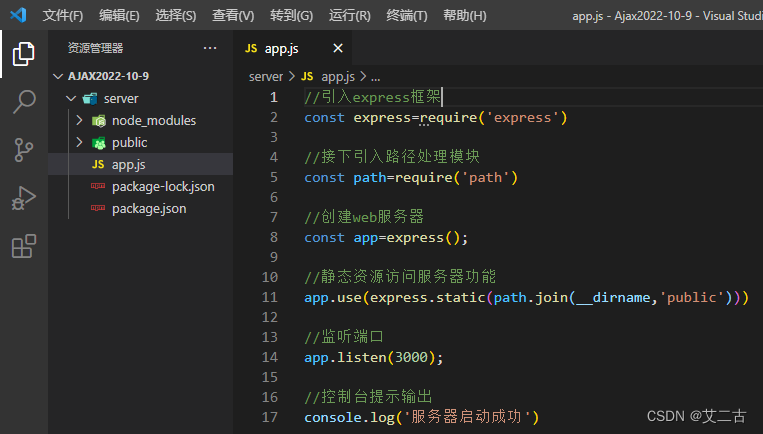Open the Explorer view in activity bar
This screenshot has width=763, height=434.
coord(23,54)
